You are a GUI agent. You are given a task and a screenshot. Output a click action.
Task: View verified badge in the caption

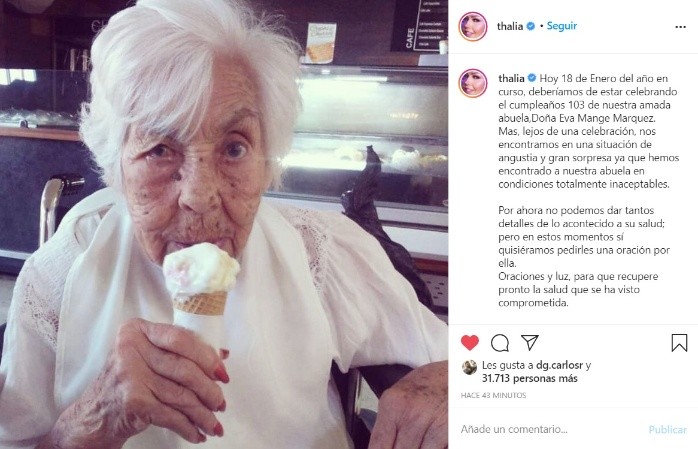click(532, 78)
